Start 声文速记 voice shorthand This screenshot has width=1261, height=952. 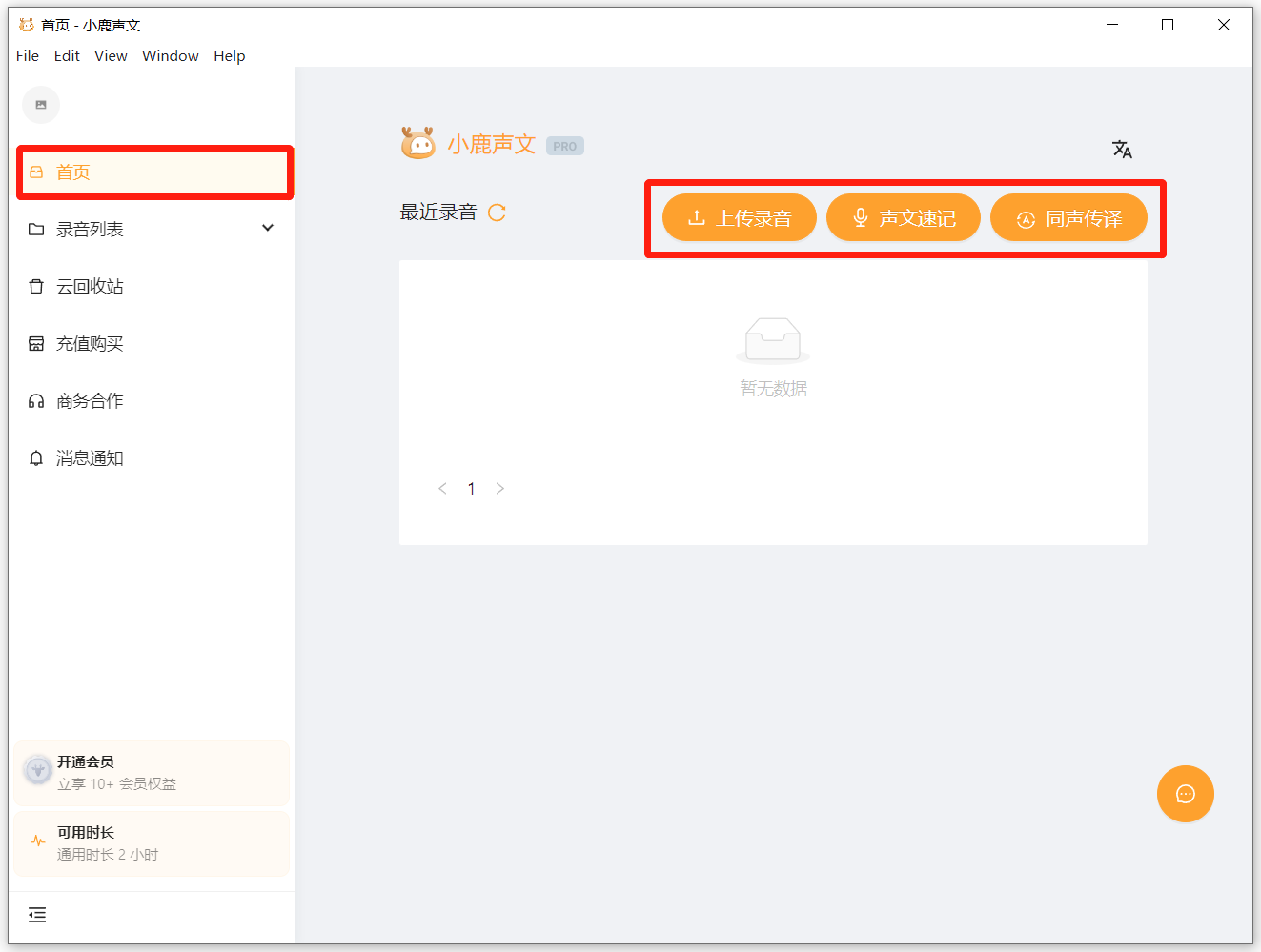[904, 218]
